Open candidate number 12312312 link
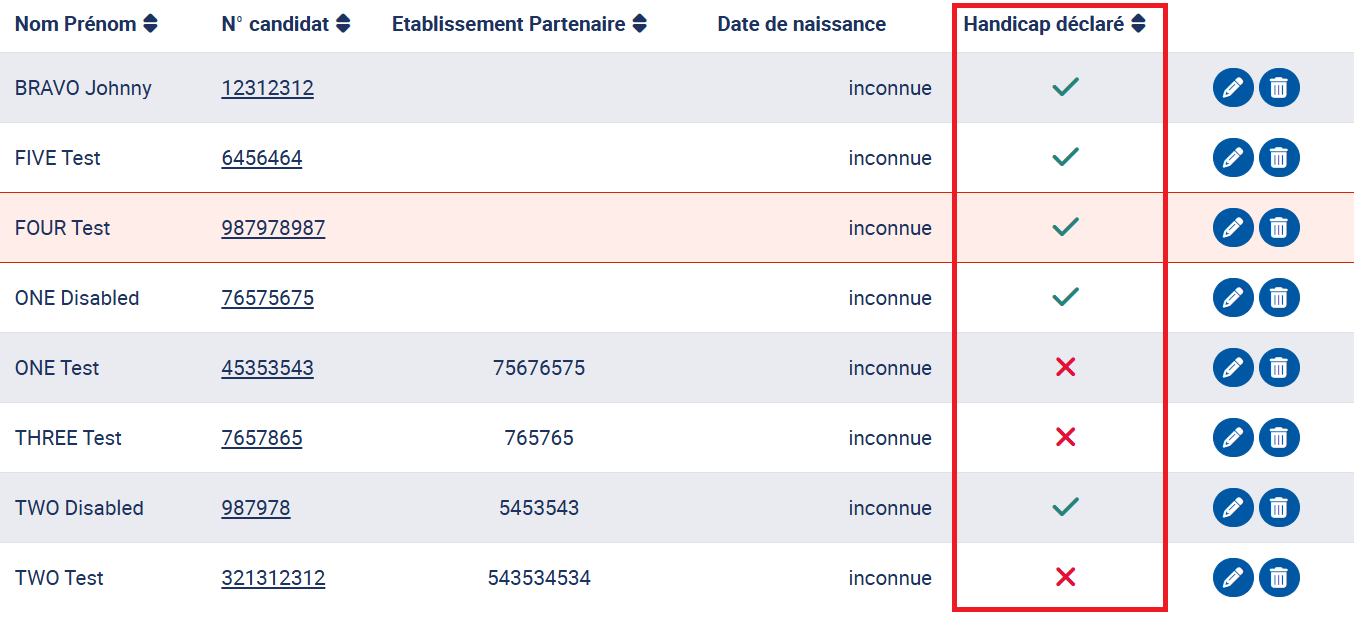The image size is (1354, 627). click(x=267, y=88)
